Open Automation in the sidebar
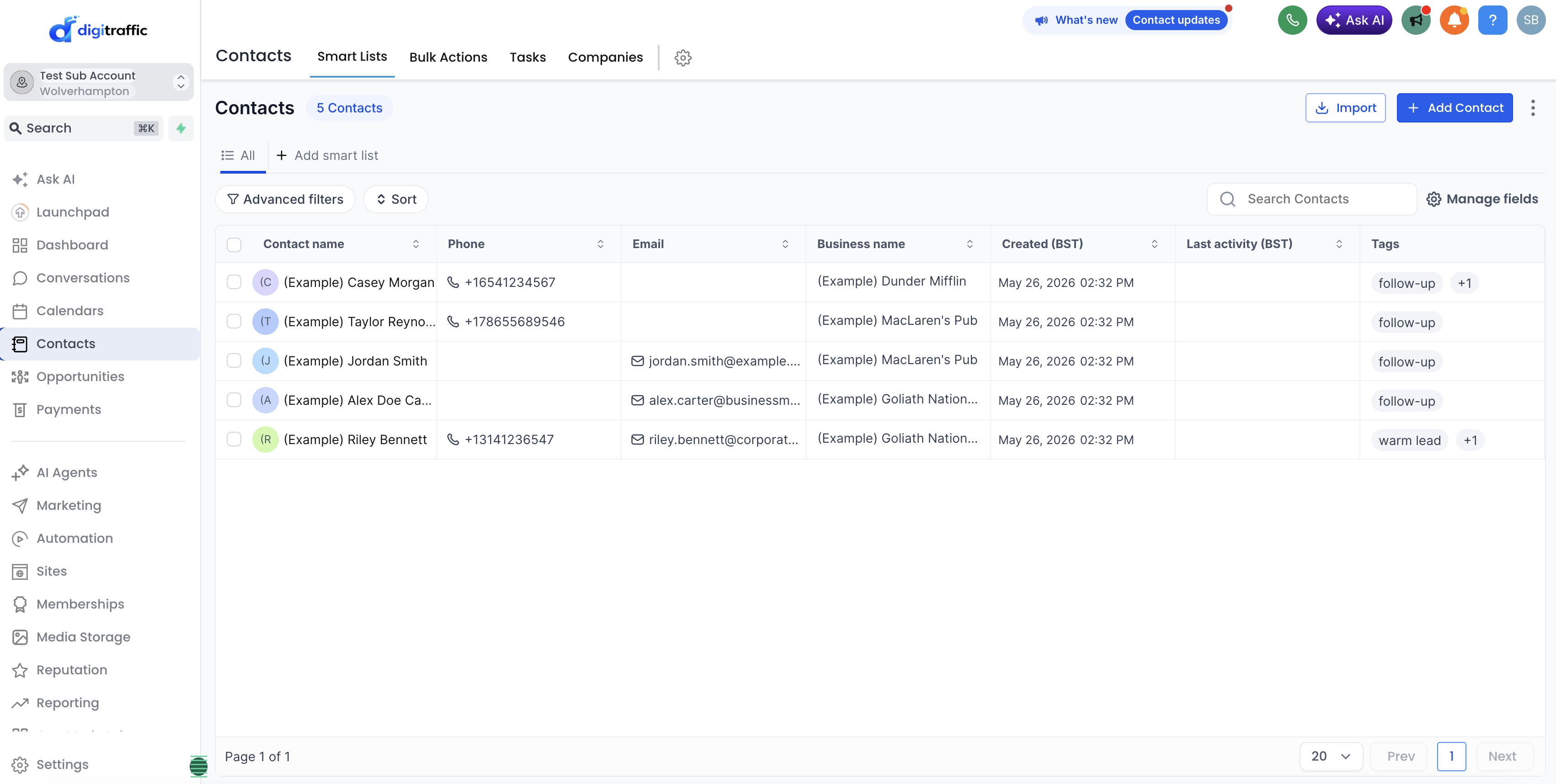This screenshot has height=784, width=1556. (x=75, y=538)
